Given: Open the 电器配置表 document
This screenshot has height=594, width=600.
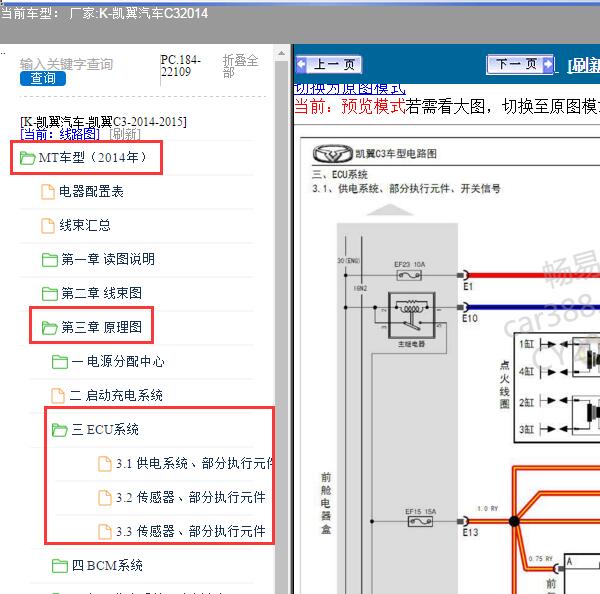Looking at the screenshot, I should 91,191.
